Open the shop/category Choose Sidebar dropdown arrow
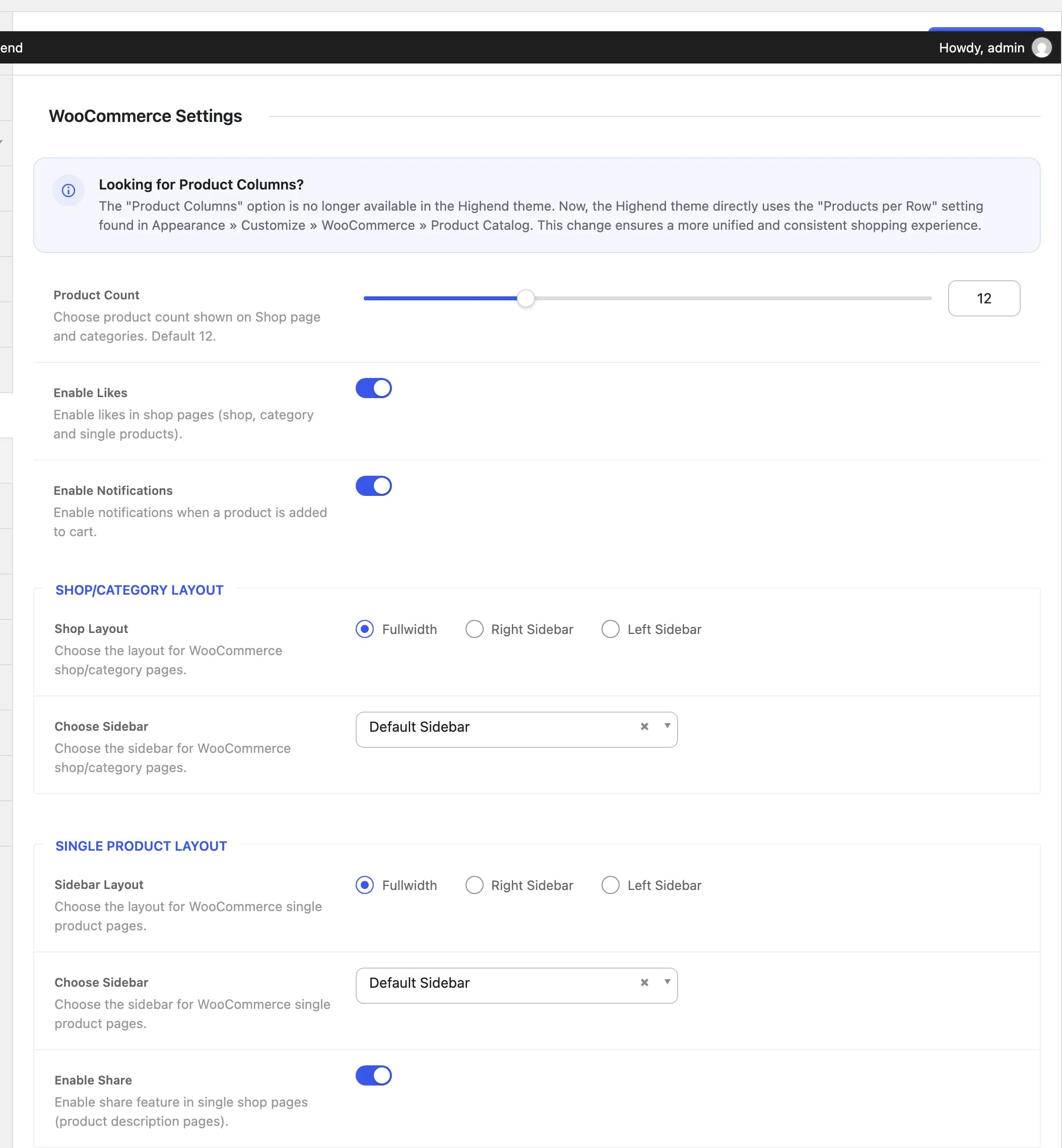This screenshot has width=1062, height=1148. pos(667,726)
